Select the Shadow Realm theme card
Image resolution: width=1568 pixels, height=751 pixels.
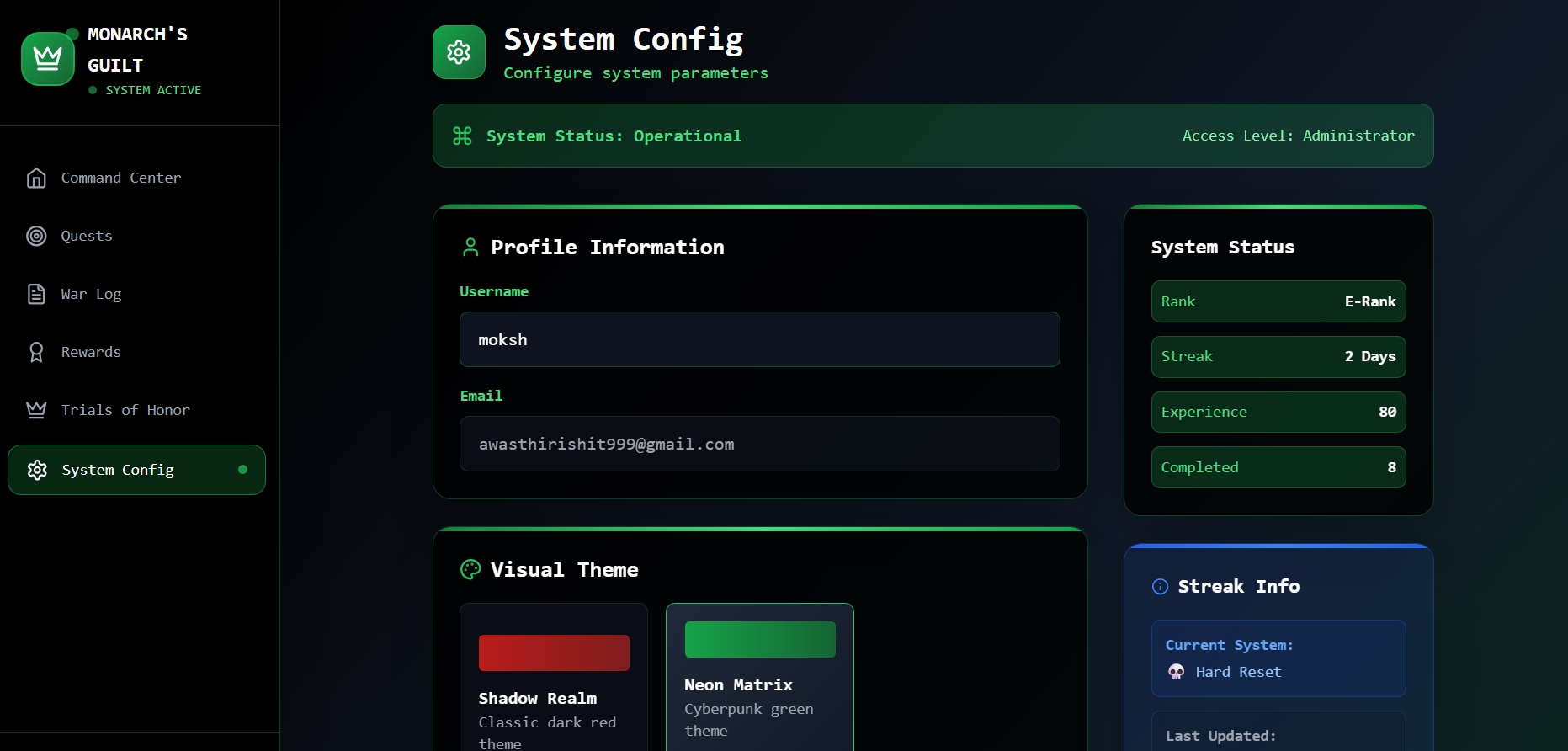[554, 677]
